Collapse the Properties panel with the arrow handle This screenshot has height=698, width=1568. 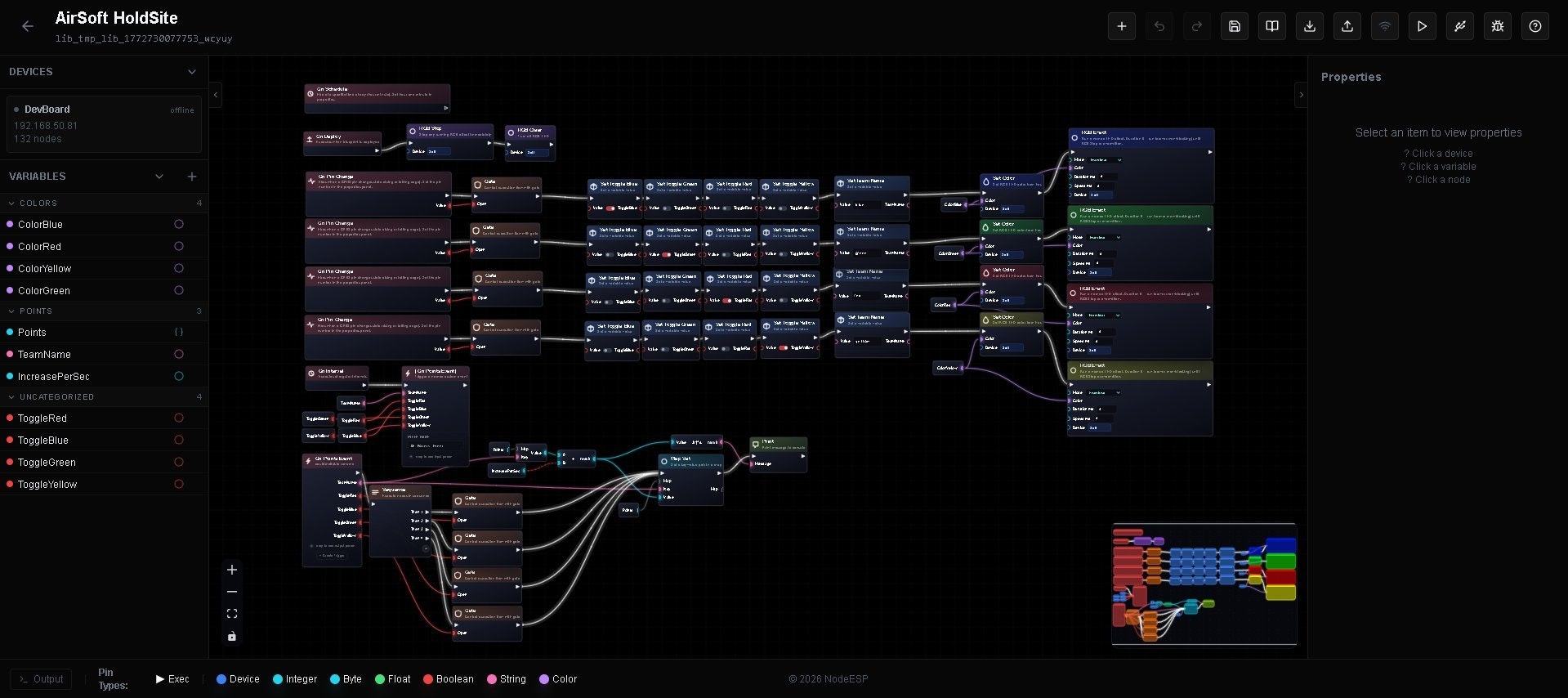(1301, 95)
